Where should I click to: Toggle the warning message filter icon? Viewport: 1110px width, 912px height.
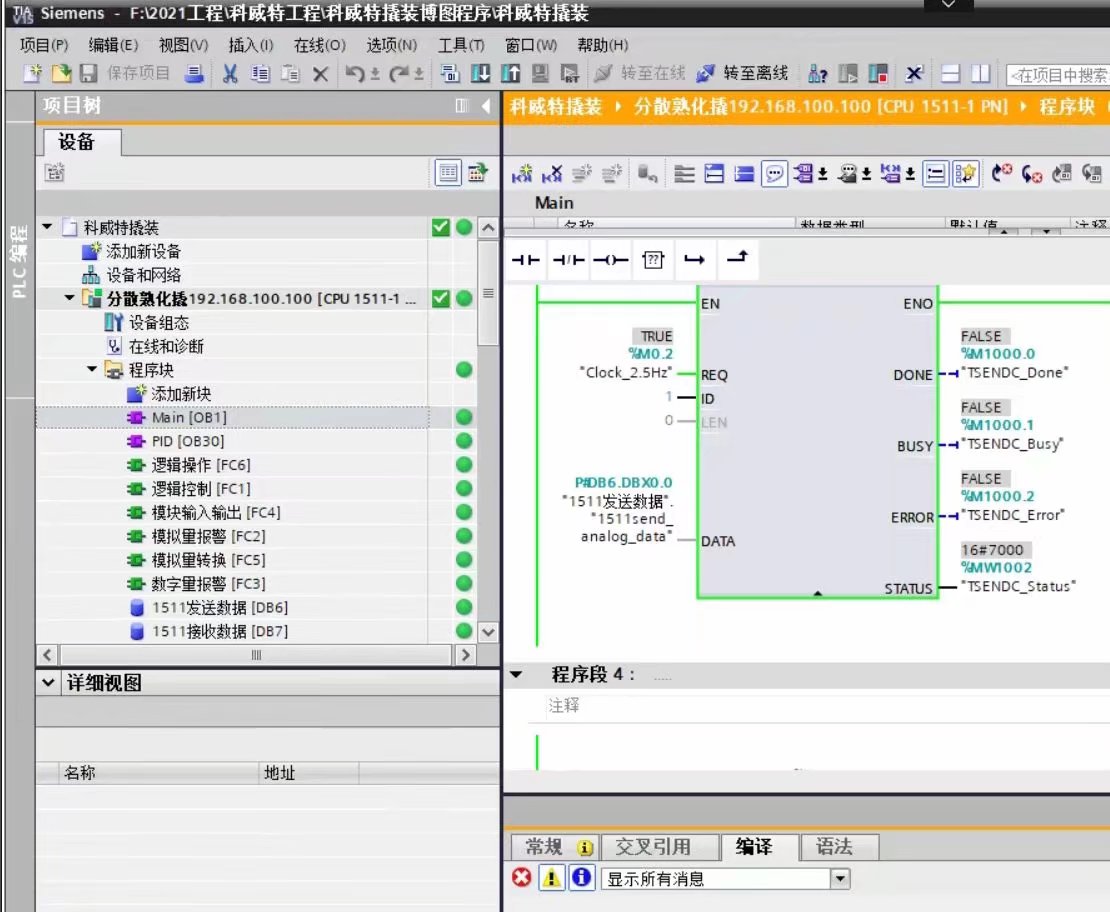pos(552,878)
